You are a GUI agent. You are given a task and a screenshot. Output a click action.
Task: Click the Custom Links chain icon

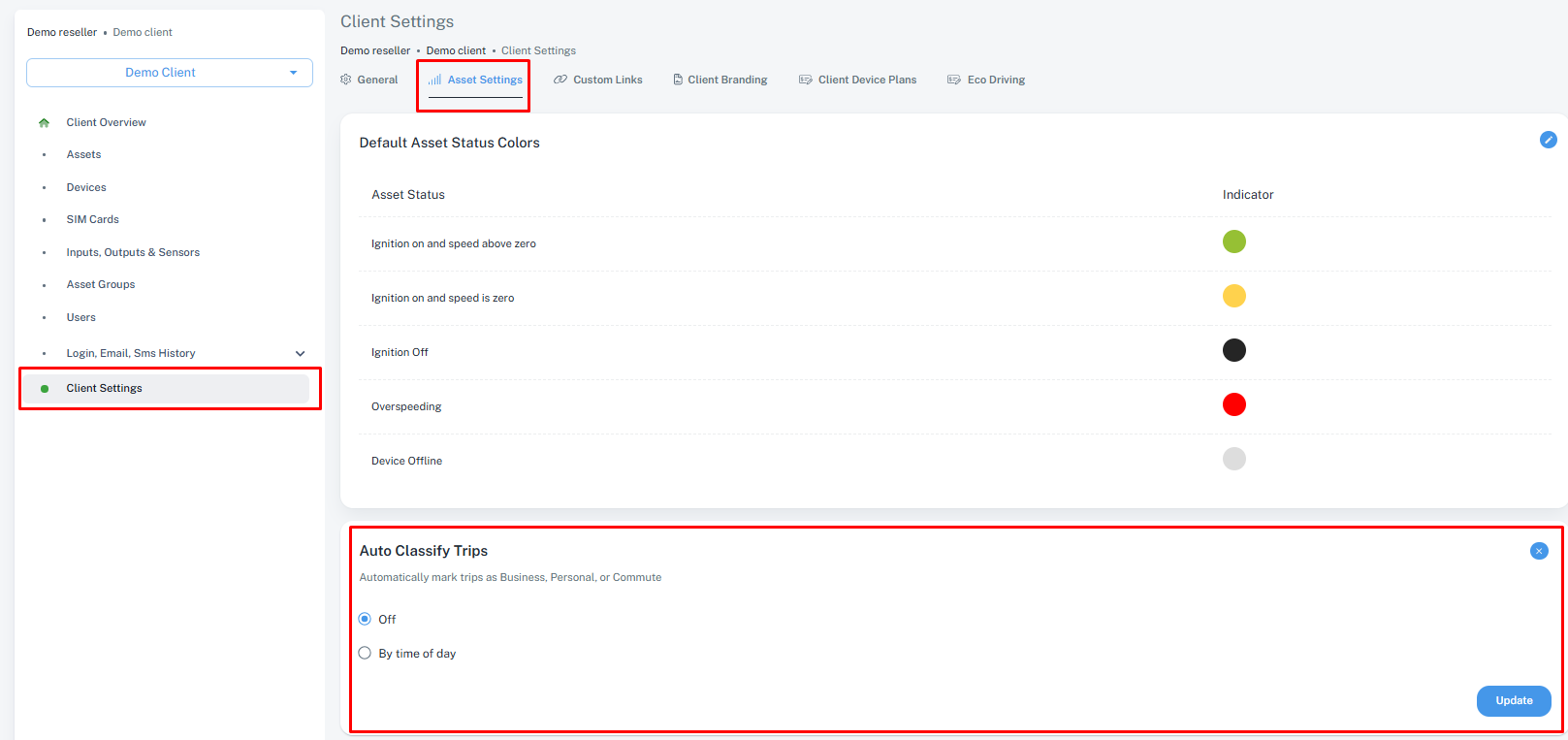tap(560, 80)
